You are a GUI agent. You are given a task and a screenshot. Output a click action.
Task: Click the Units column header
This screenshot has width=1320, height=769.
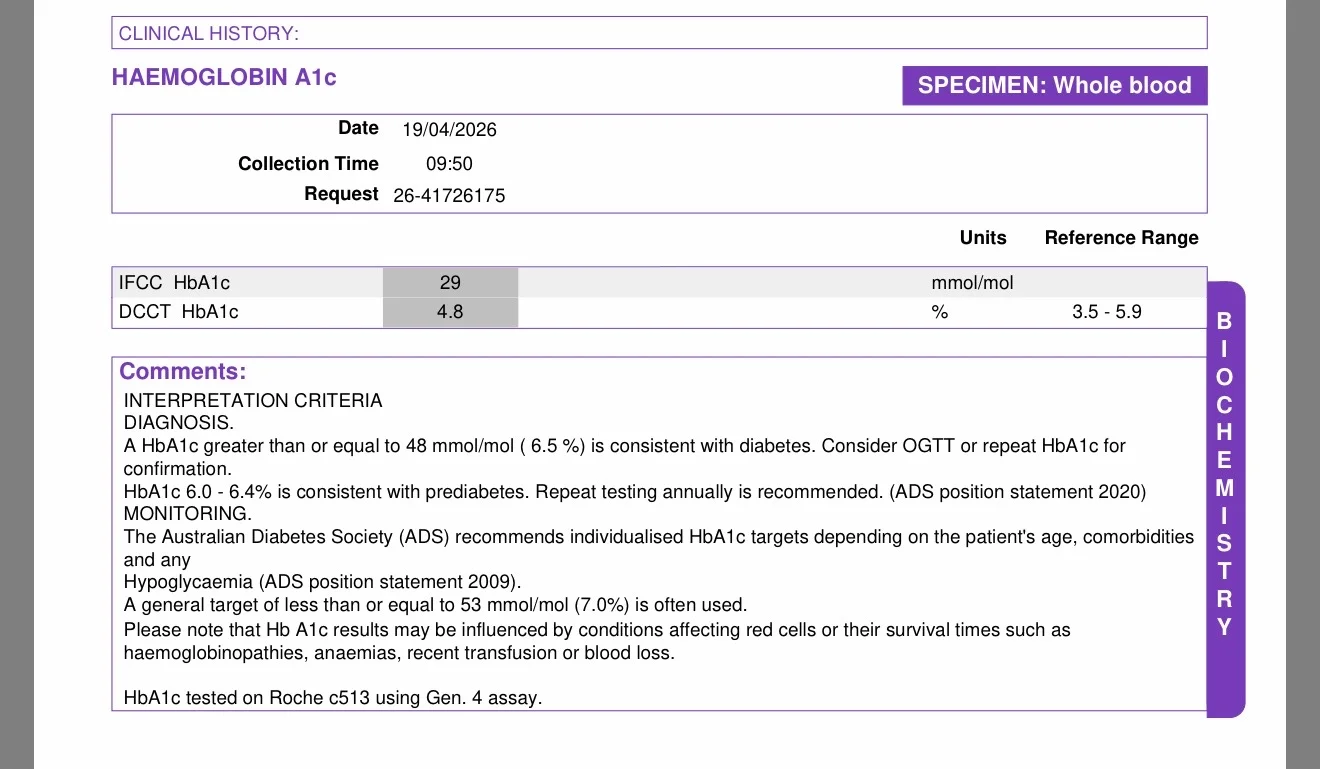pyautogui.click(x=983, y=238)
